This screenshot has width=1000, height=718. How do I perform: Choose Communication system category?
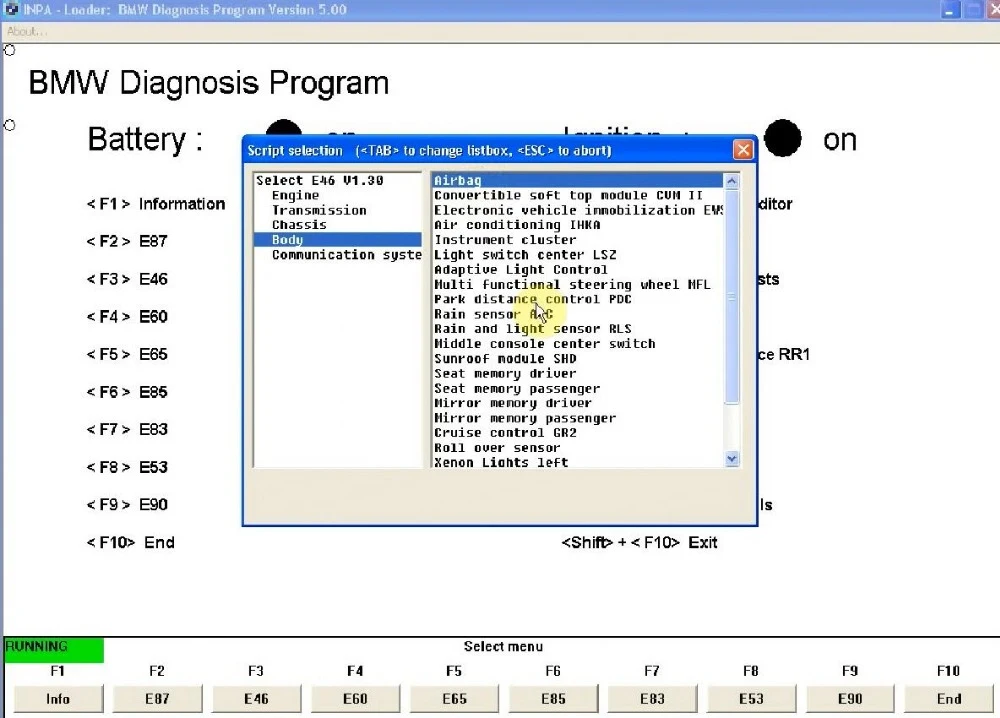338,254
